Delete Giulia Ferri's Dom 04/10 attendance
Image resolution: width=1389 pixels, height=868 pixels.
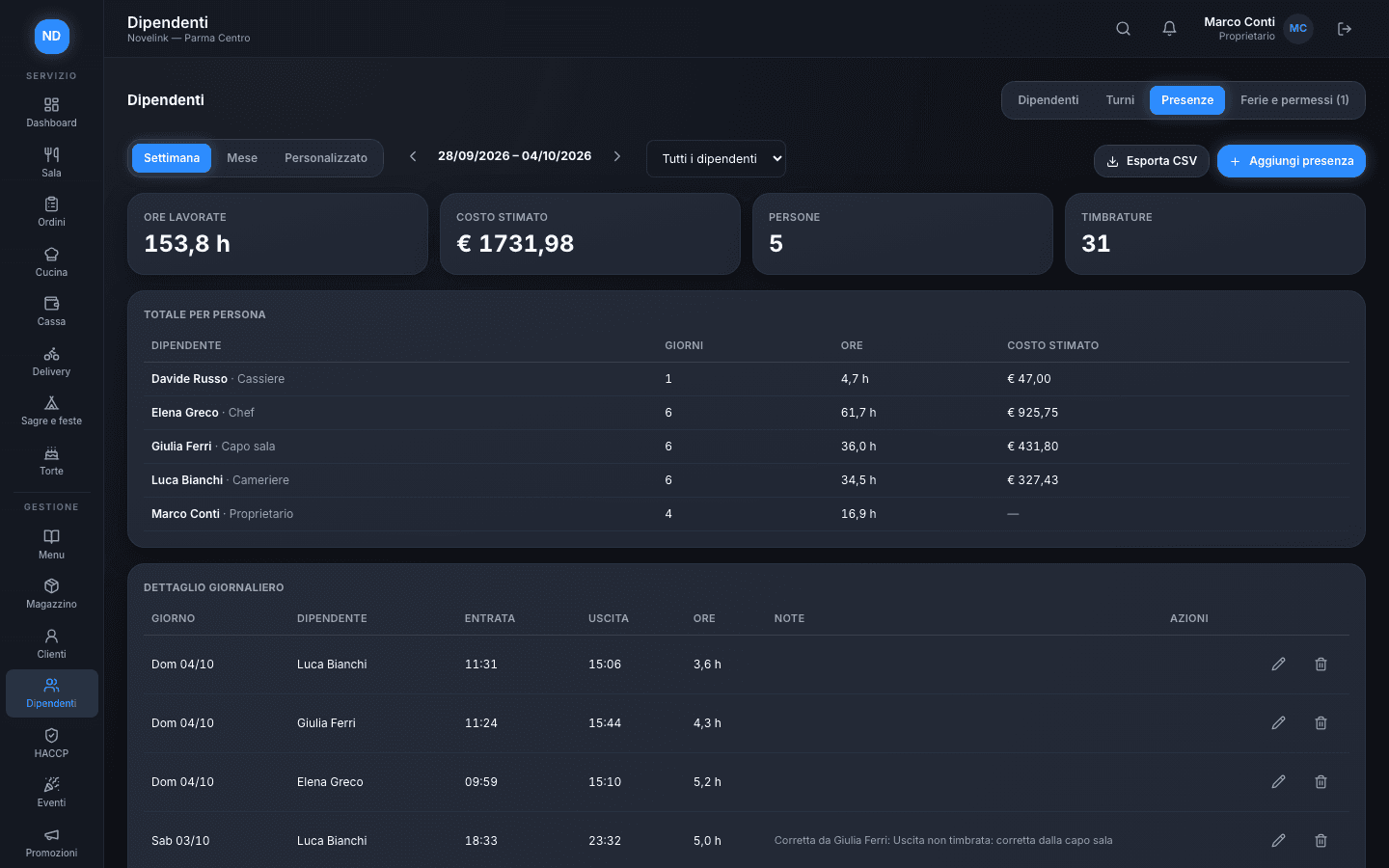coord(1321,723)
